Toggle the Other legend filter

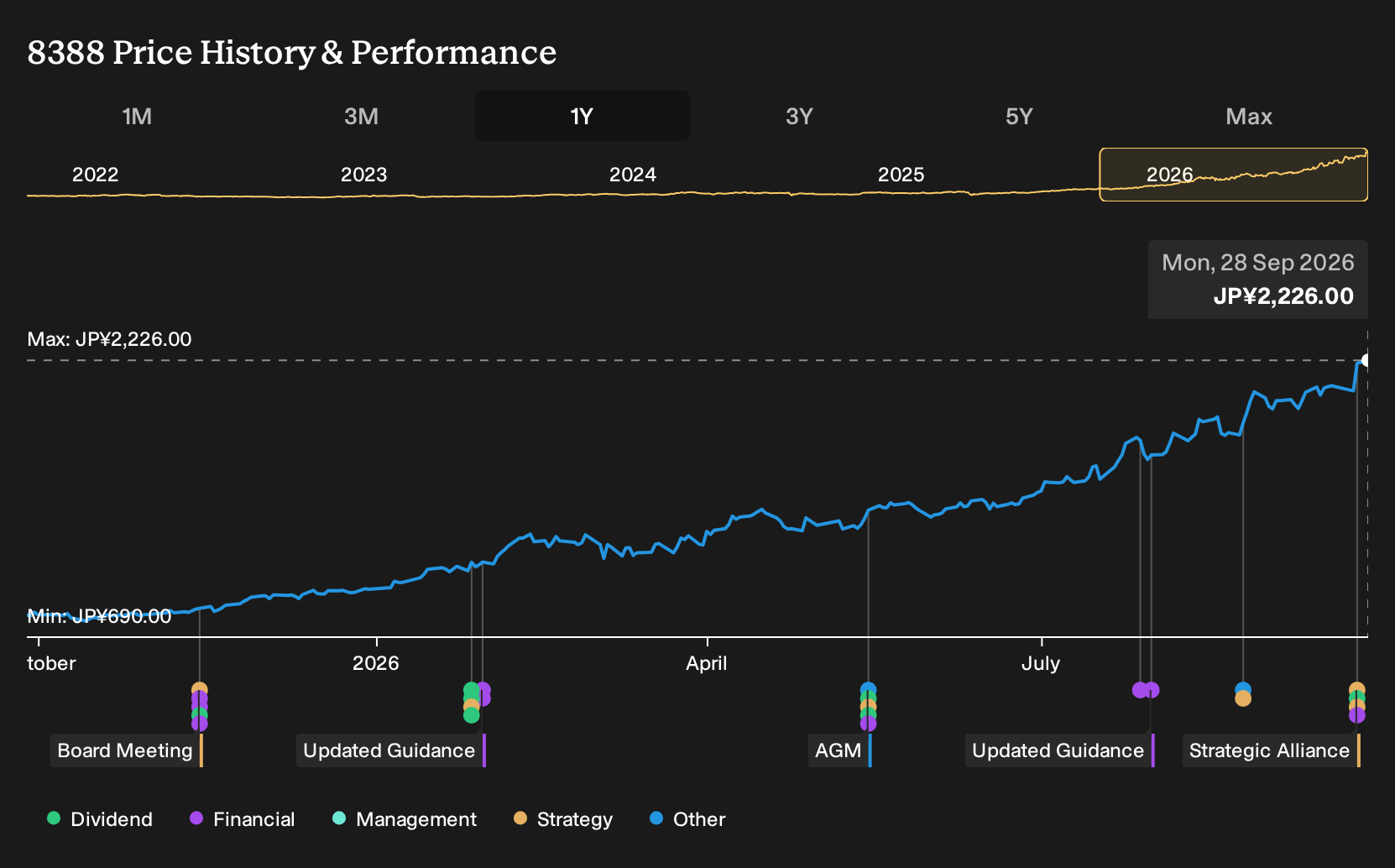pyautogui.click(x=687, y=819)
